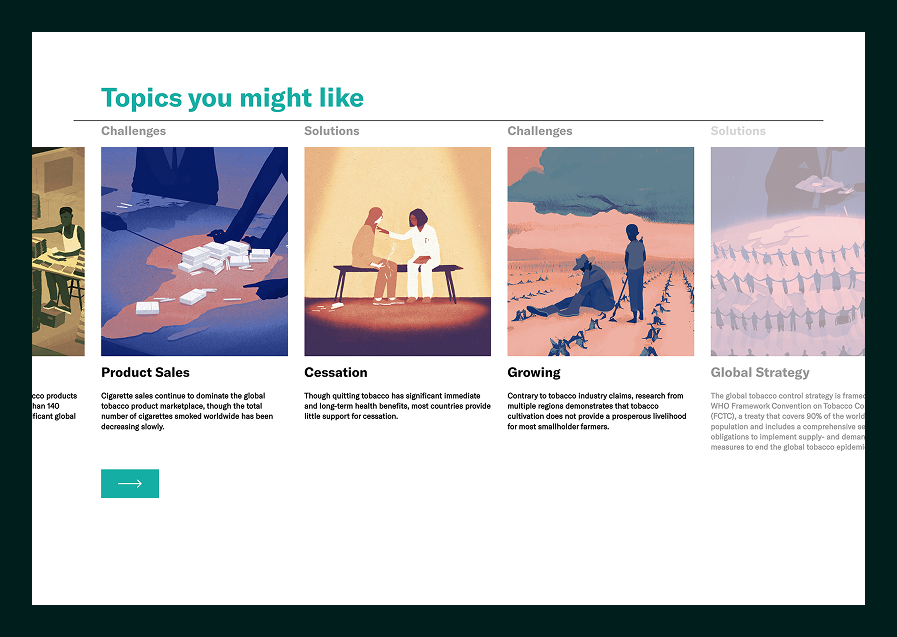Click the Product Sales illustration
Screen dimensions: 897x637
pos(194,251)
